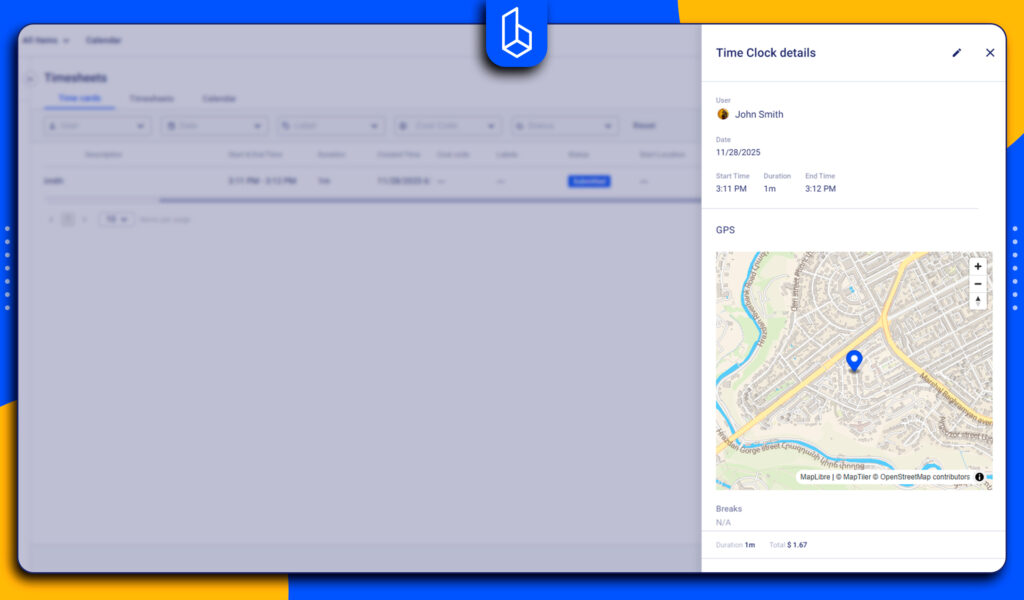Close the Time Clock details panel
Image resolution: width=1024 pixels, height=600 pixels.
pos(990,53)
